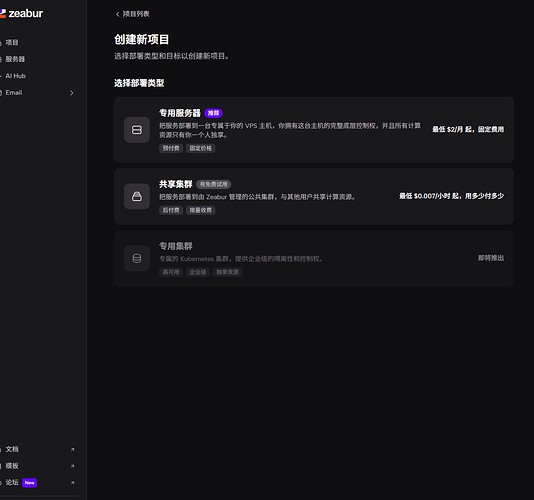
Task: Select the 专用服务器 server icon
Action: coord(137,130)
